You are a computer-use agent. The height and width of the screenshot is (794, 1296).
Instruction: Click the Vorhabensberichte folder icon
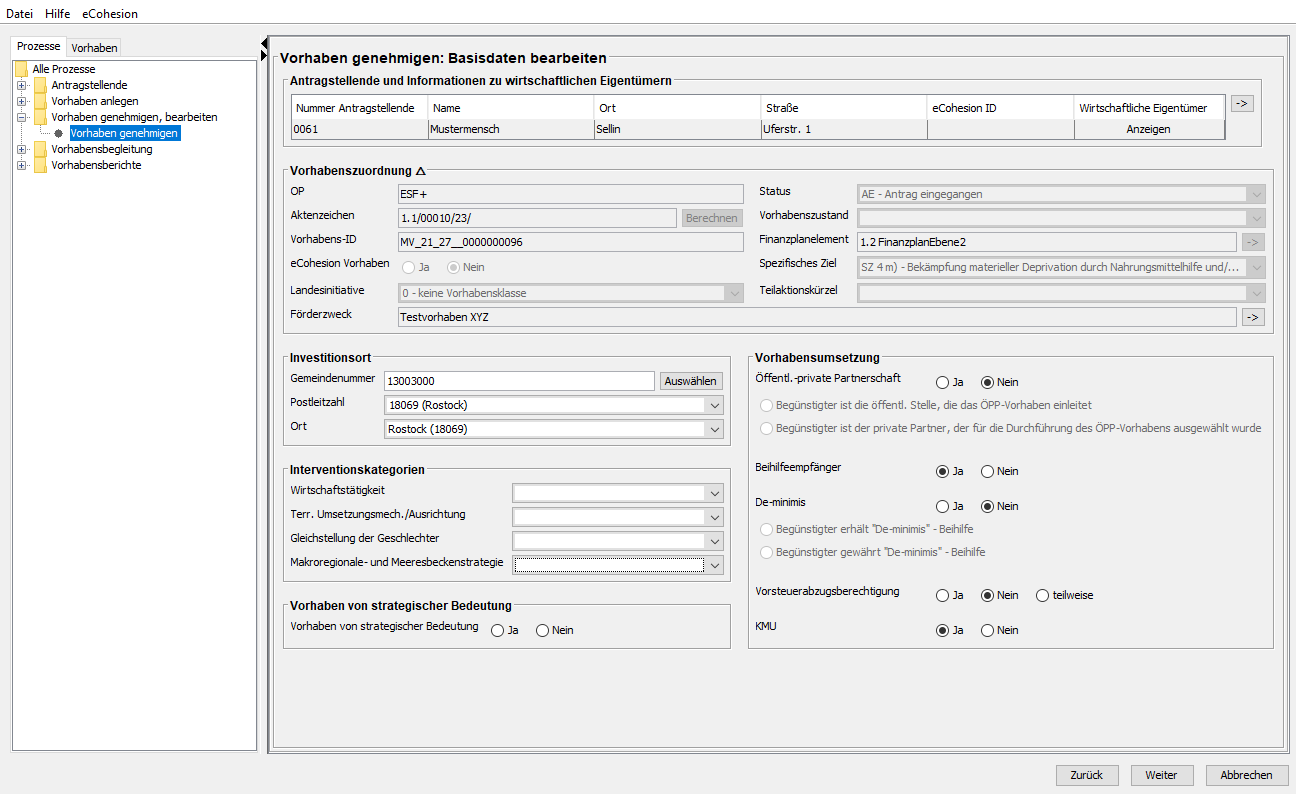pos(40,165)
